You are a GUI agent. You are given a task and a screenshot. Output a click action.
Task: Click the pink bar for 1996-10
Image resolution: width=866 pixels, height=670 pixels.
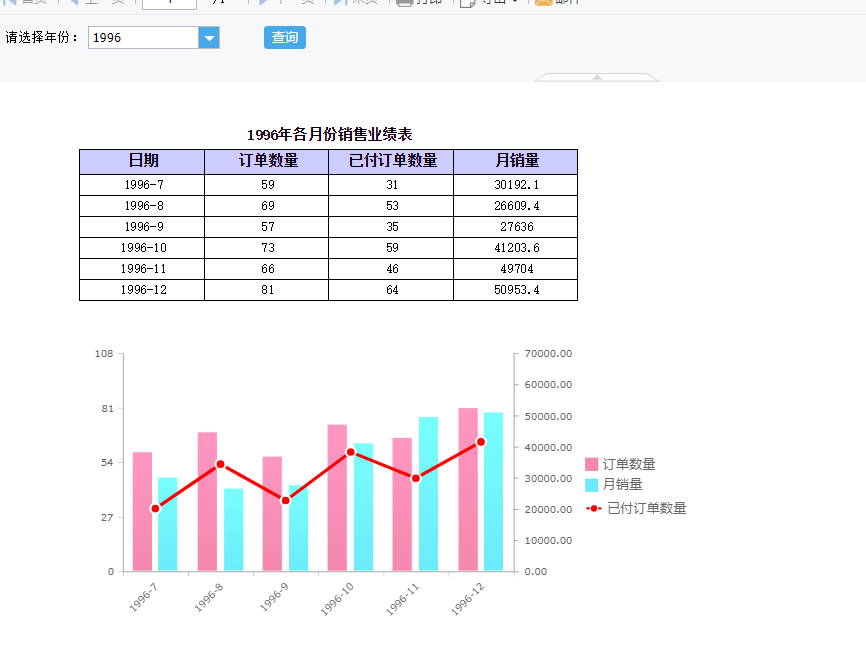(x=337, y=498)
